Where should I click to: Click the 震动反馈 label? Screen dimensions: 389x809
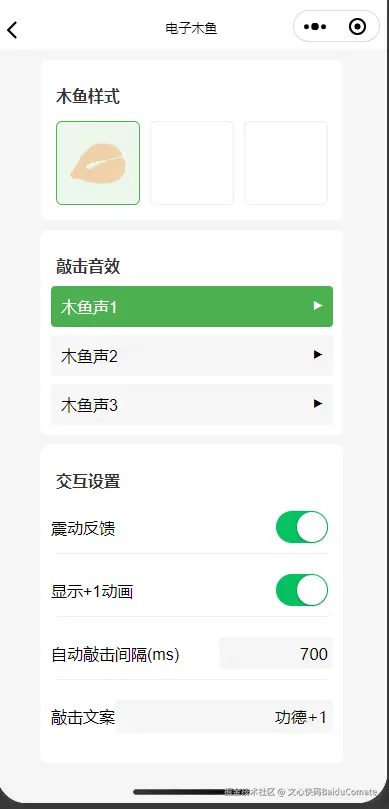[83, 529]
